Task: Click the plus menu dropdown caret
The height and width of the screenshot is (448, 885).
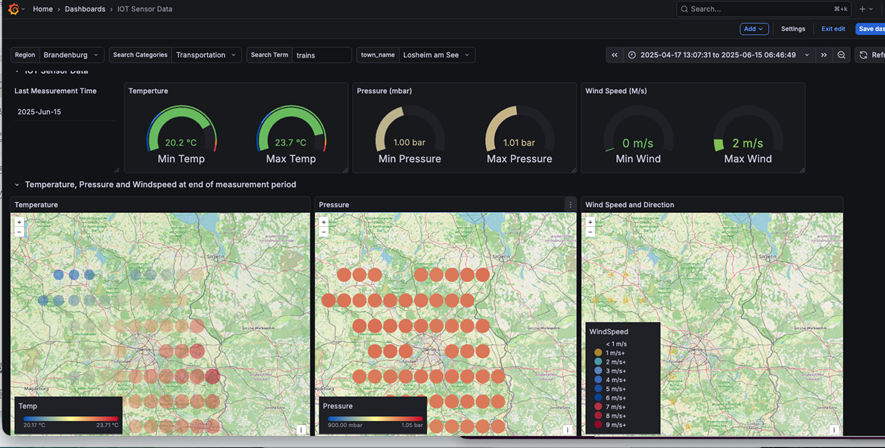Action: click(872, 10)
